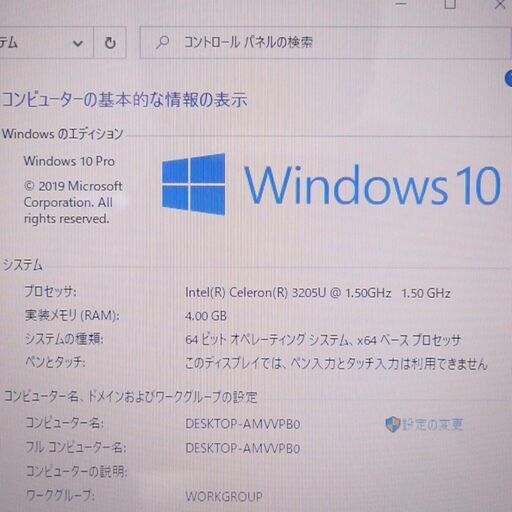
Task: Click the address bar path text ending テム
Action: click(8, 43)
